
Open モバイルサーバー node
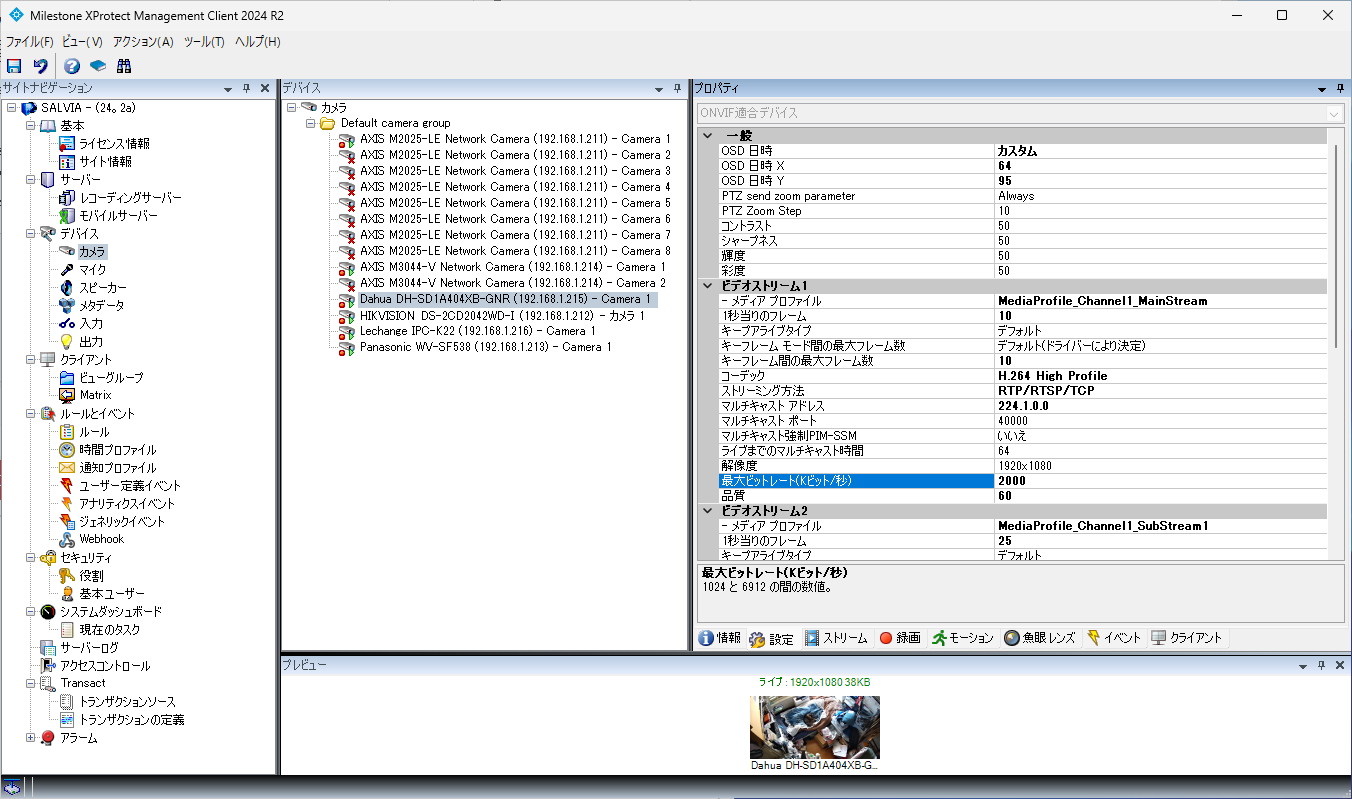pos(118,216)
